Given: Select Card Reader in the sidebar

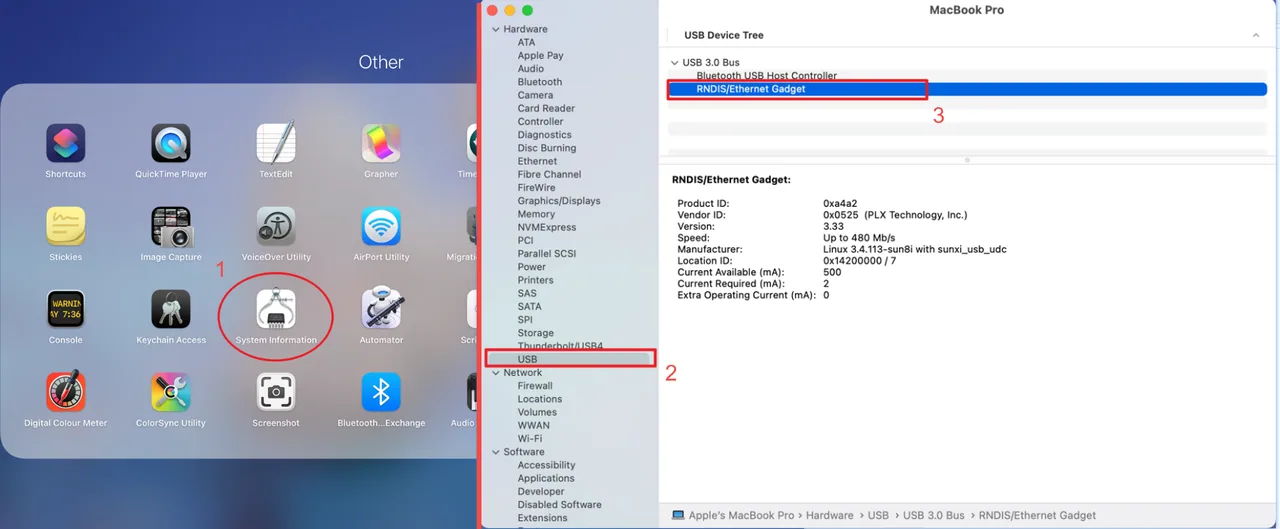Looking at the screenshot, I should point(546,108).
